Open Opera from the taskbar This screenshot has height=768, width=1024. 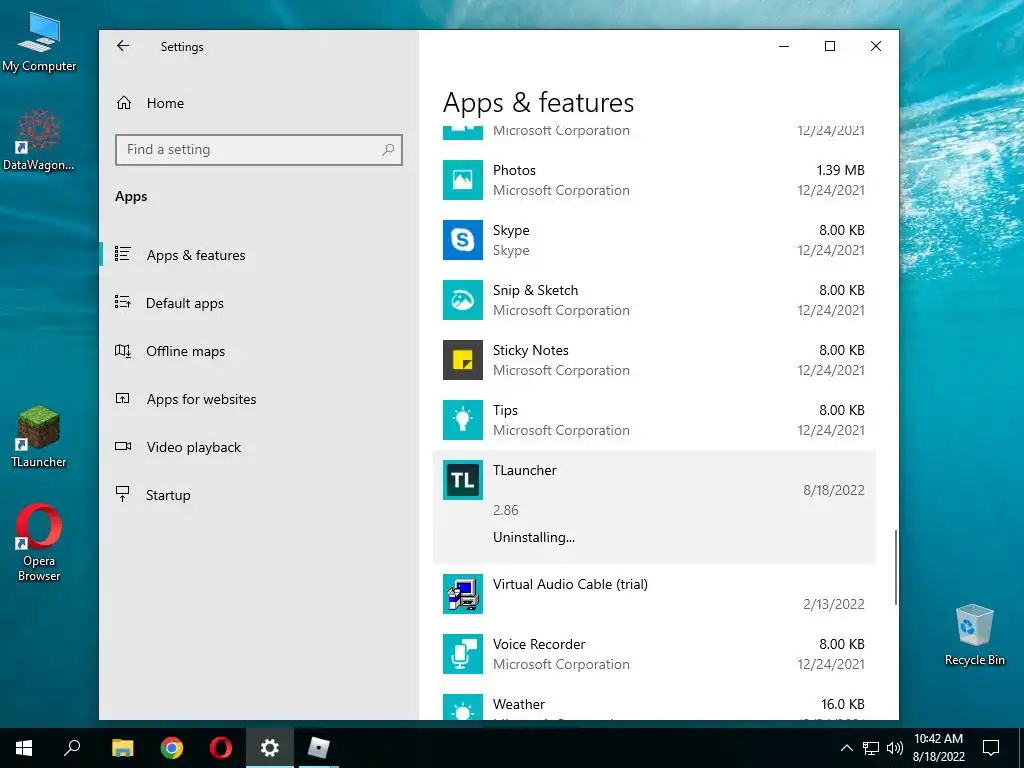click(x=221, y=748)
